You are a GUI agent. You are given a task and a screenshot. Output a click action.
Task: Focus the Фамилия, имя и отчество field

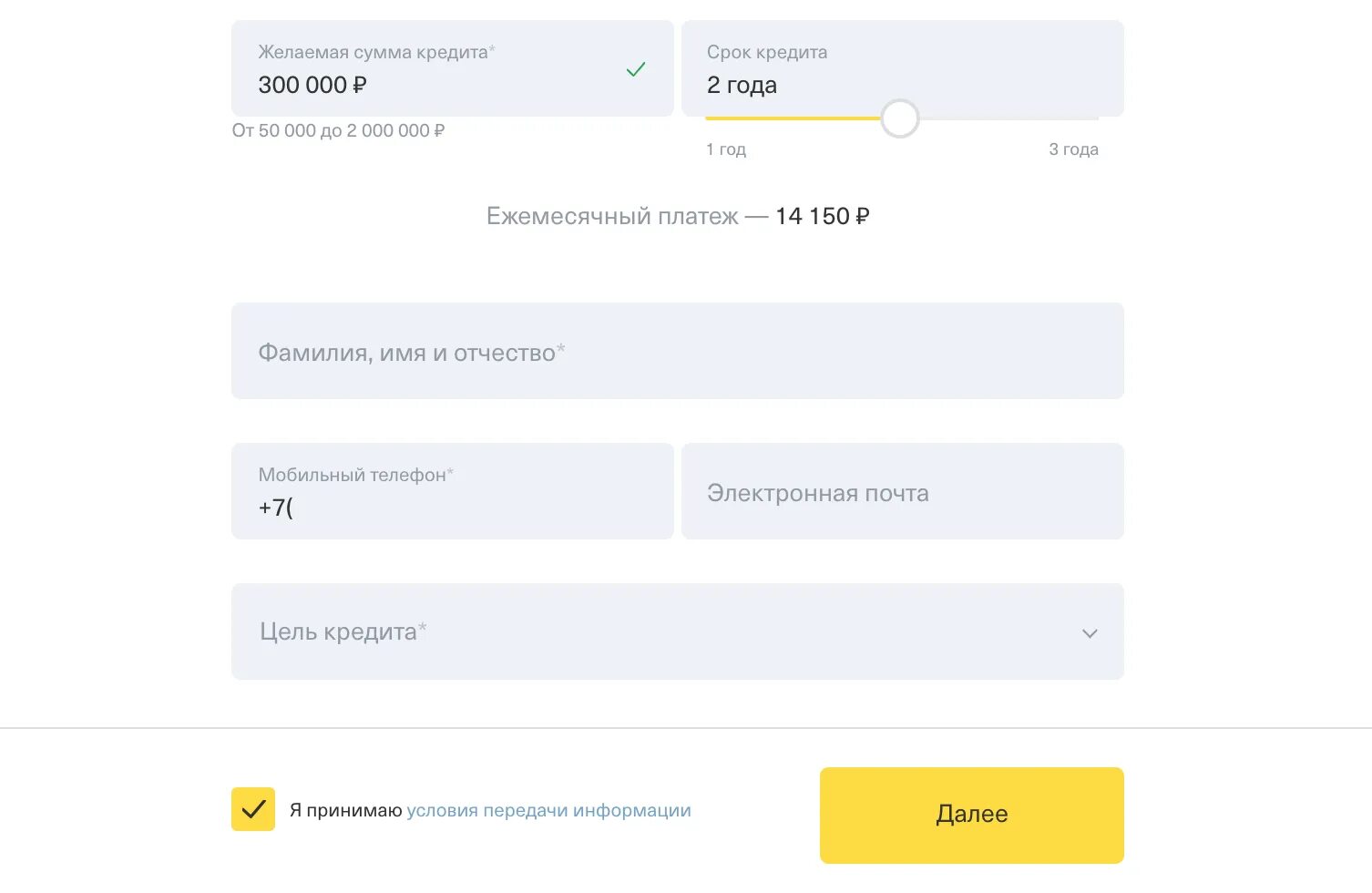677,352
